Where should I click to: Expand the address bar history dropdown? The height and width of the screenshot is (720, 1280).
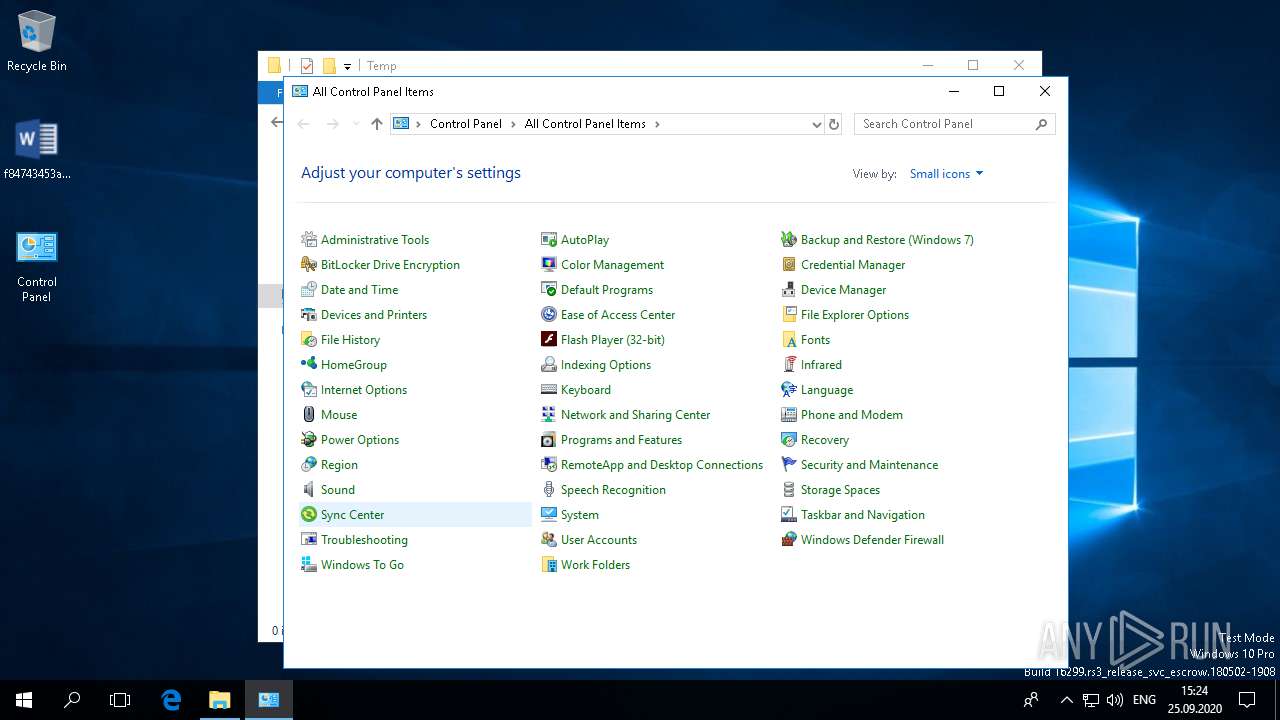(x=817, y=125)
